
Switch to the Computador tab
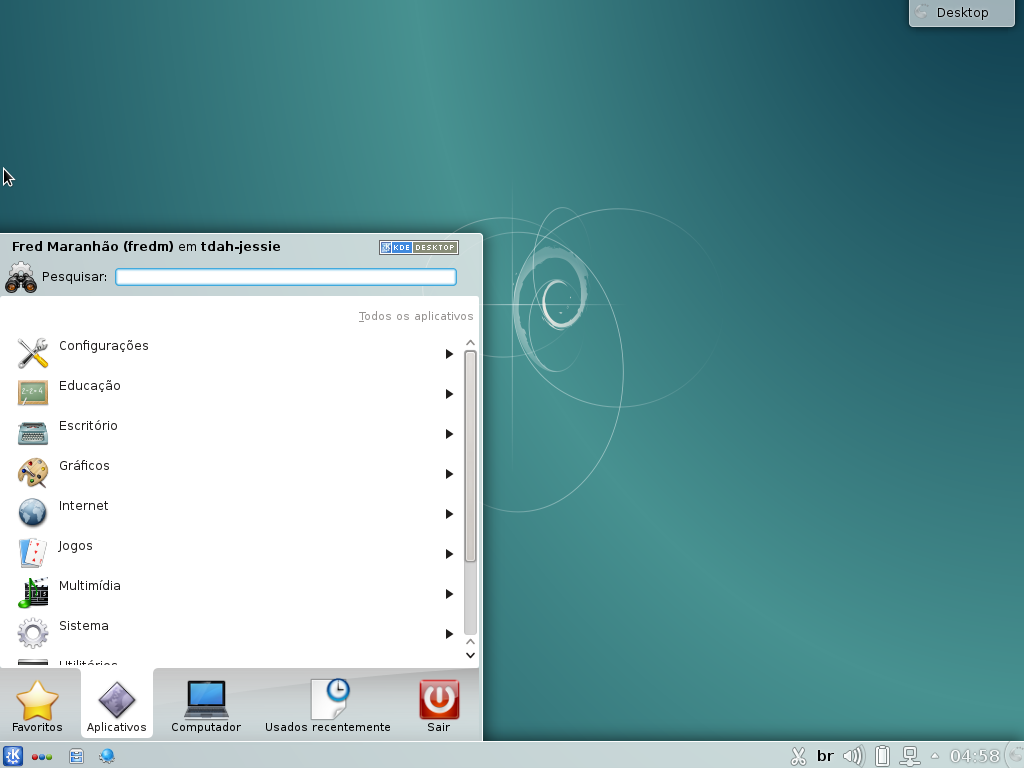(x=206, y=706)
